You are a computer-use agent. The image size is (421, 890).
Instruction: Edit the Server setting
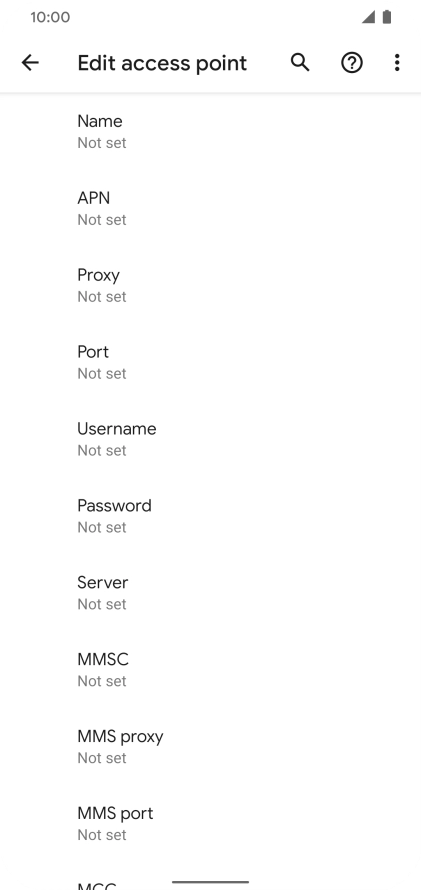(210, 593)
